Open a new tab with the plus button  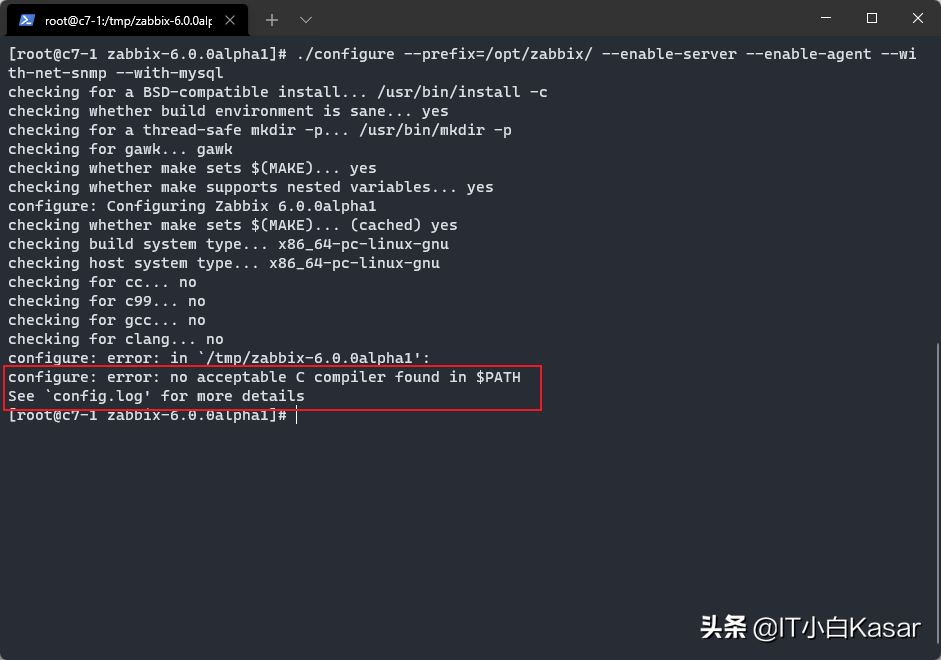click(x=271, y=19)
